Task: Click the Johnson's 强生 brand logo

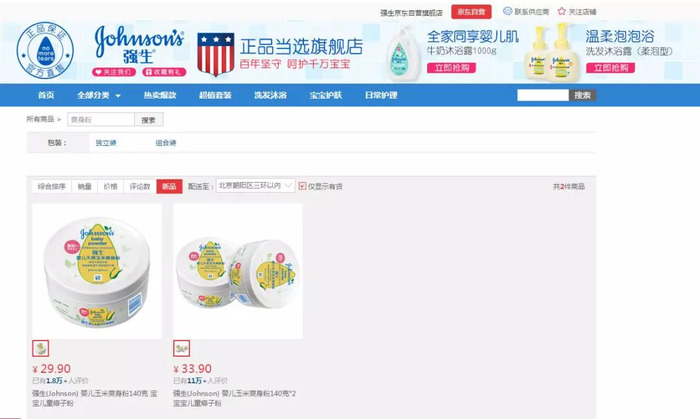Action: (139, 44)
